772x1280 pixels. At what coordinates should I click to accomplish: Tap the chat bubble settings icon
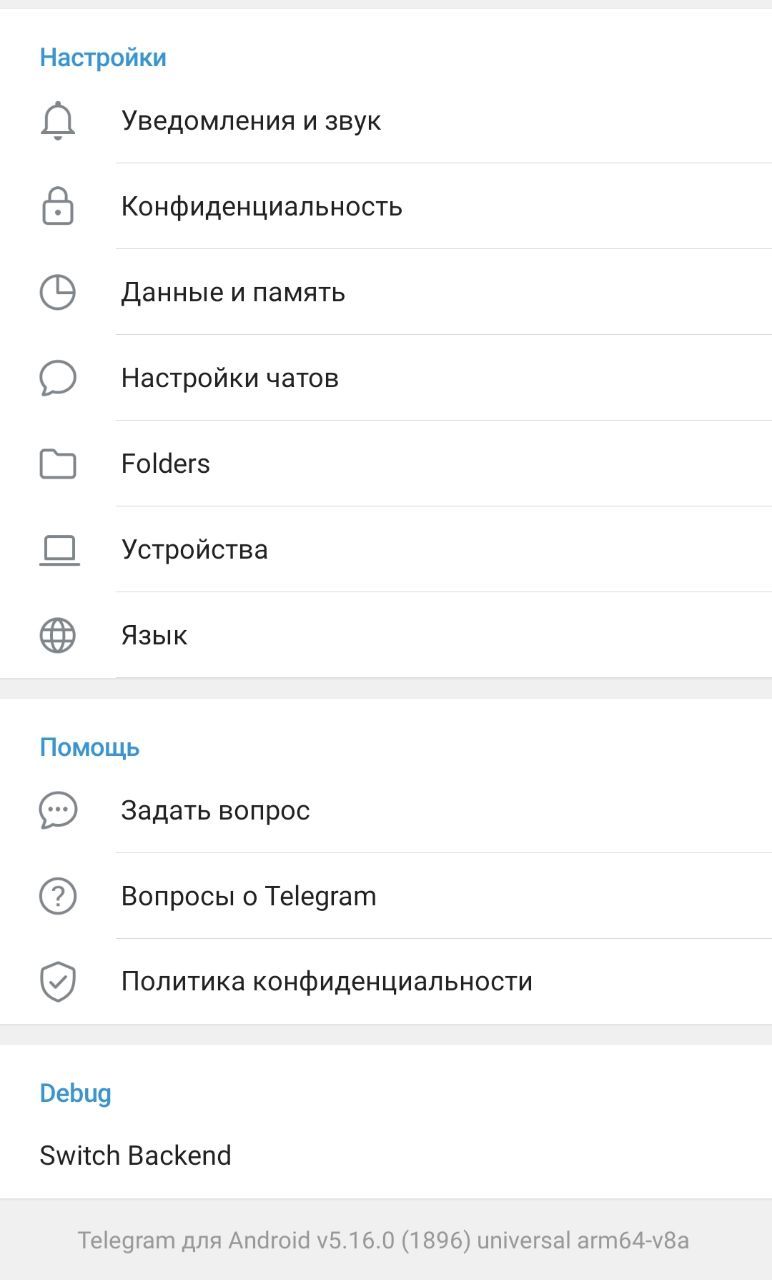click(x=58, y=379)
